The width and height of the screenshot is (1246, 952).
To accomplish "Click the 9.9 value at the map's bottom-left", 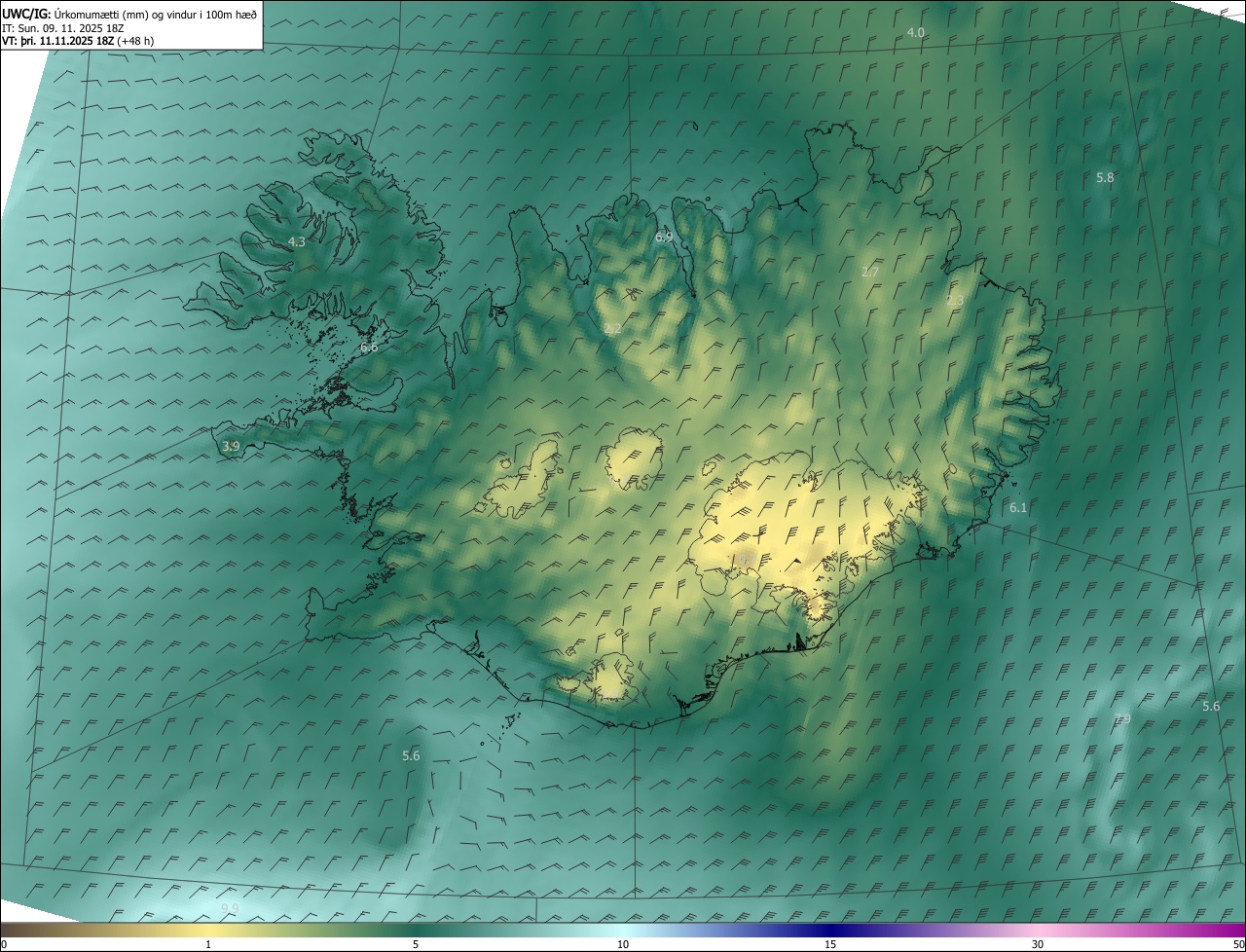I will click(230, 908).
